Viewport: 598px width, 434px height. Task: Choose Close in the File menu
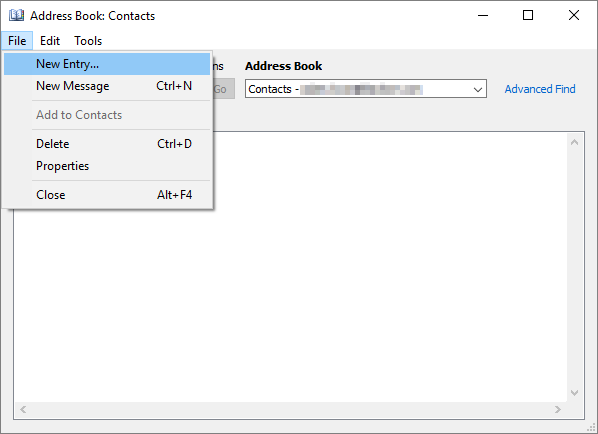pyautogui.click(x=107, y=195)
